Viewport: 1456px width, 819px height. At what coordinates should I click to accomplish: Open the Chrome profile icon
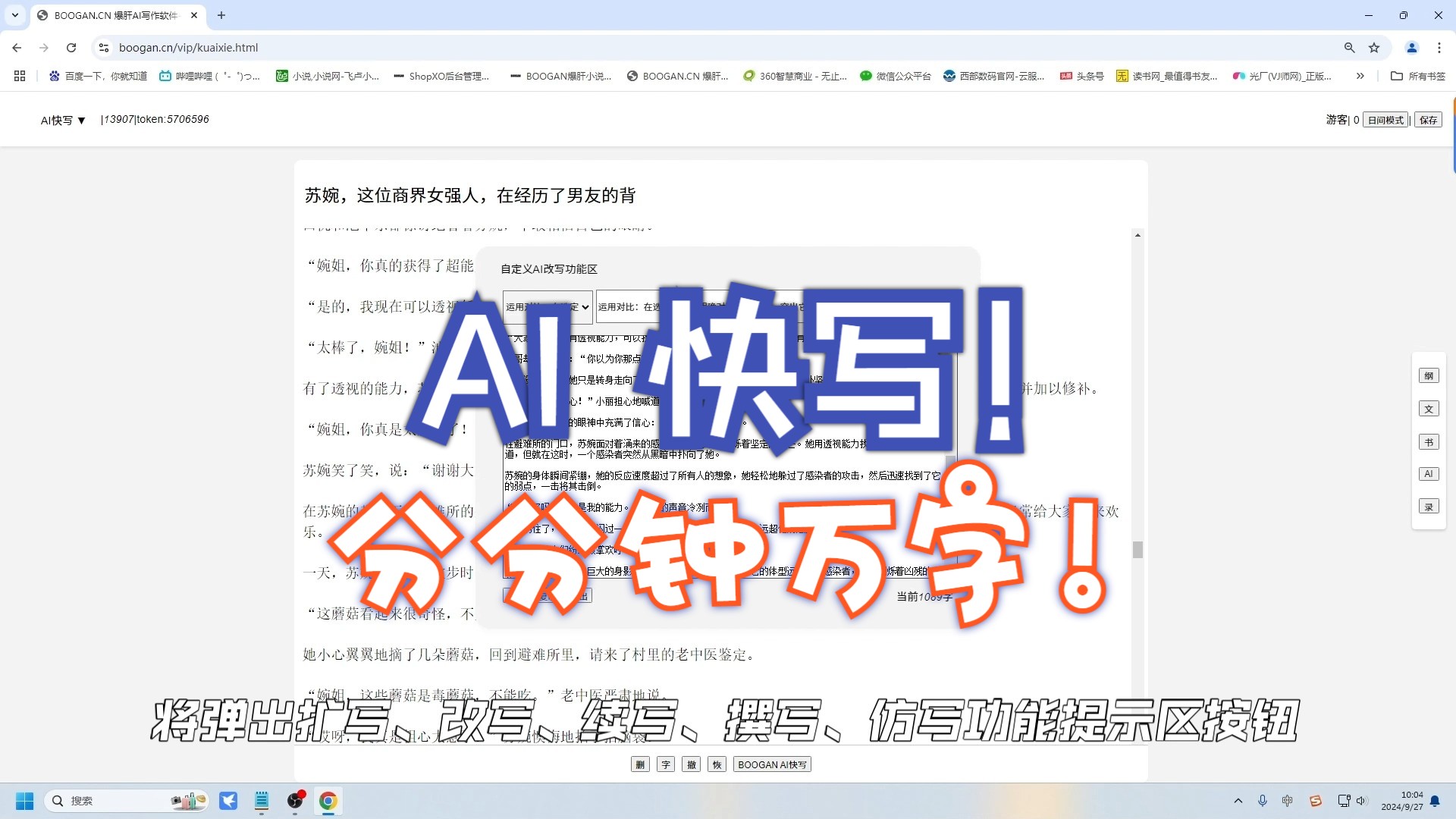[1412, 47]
